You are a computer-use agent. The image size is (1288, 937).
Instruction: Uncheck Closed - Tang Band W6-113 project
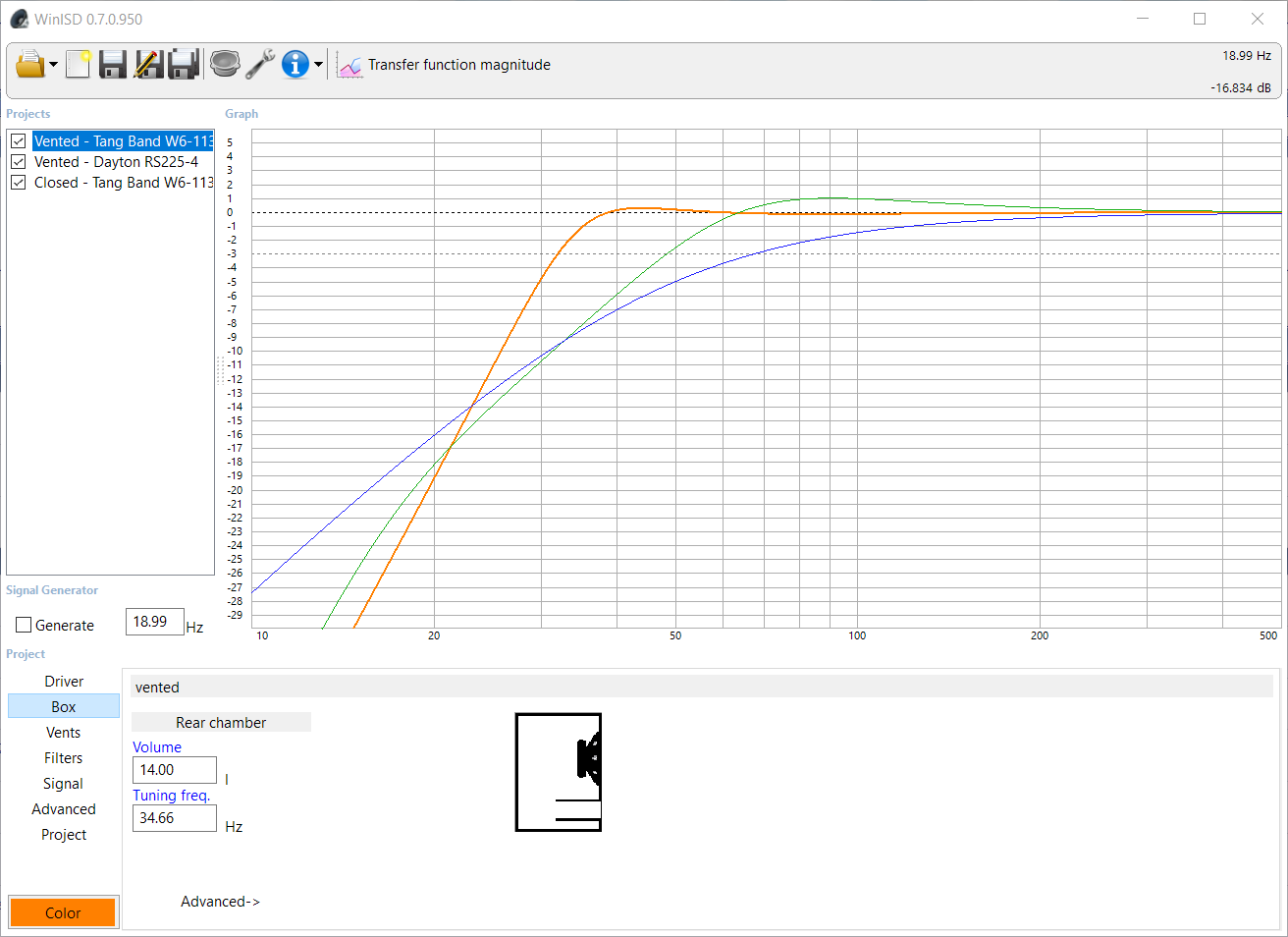(x=19, y=183)
